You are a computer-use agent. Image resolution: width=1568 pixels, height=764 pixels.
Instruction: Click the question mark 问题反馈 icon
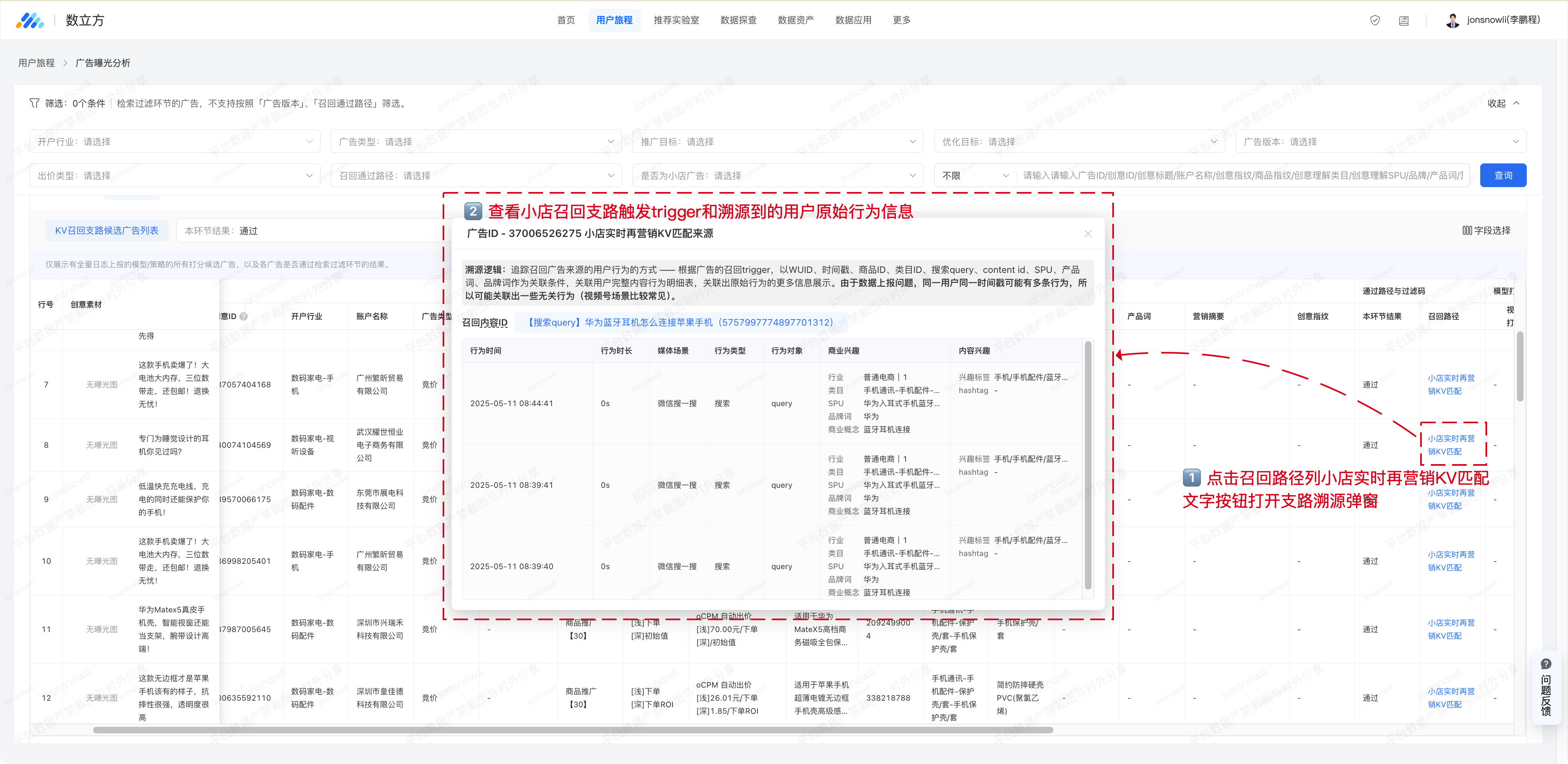[x=1546, y=663]
